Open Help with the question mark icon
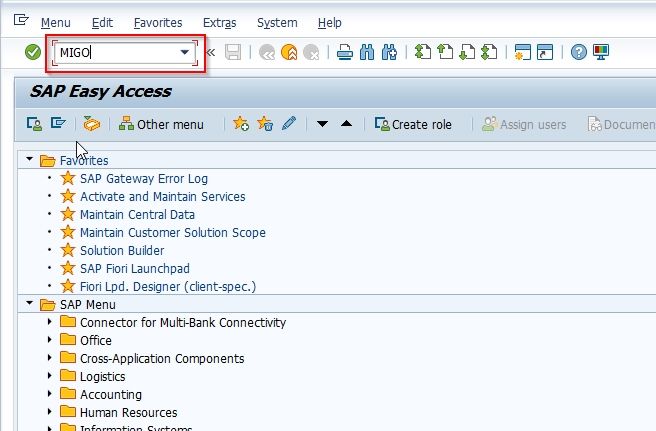Screen dimensions: 656x431 [x=579, y=52]
